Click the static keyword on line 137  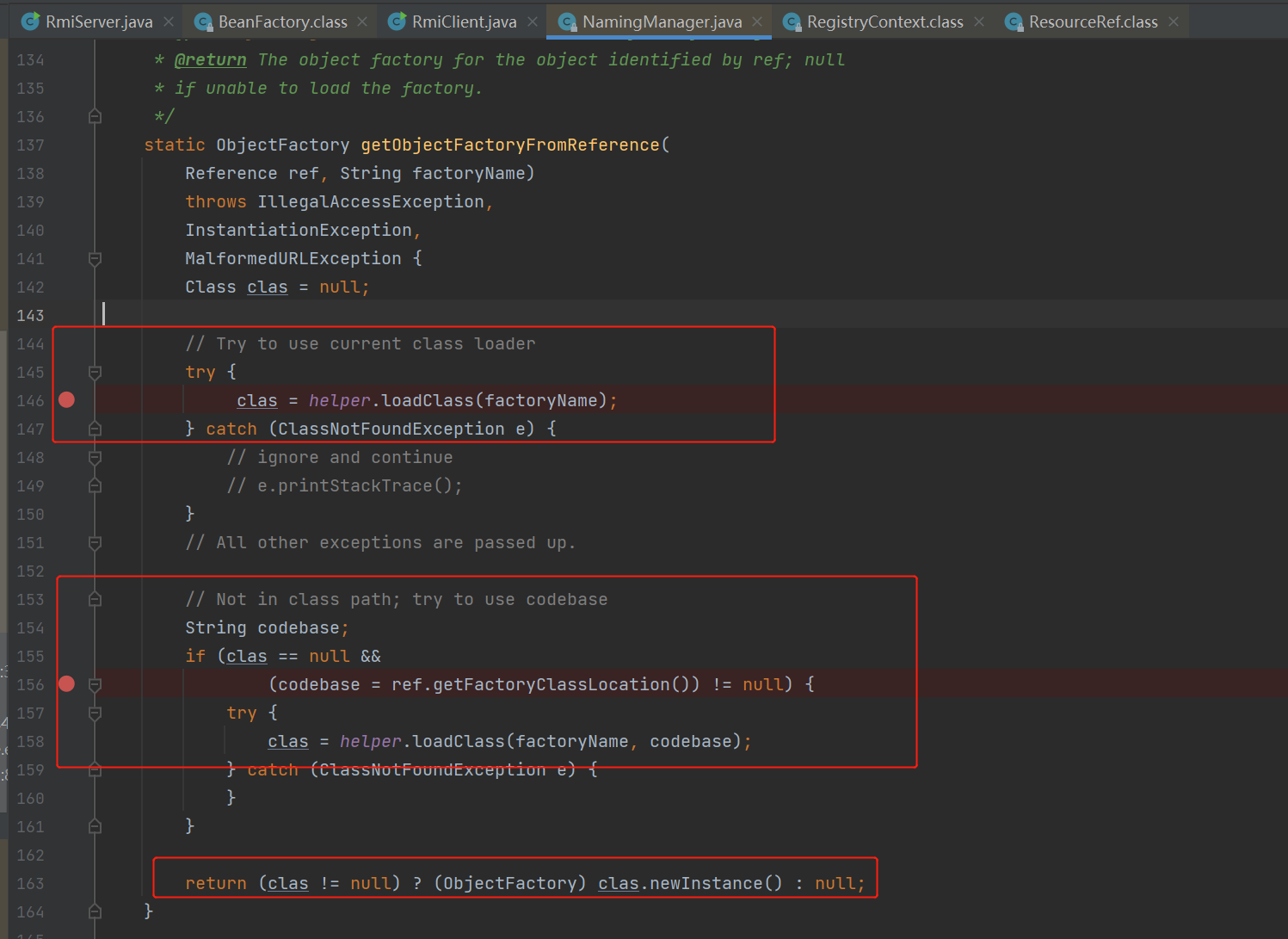click(175, 145)
